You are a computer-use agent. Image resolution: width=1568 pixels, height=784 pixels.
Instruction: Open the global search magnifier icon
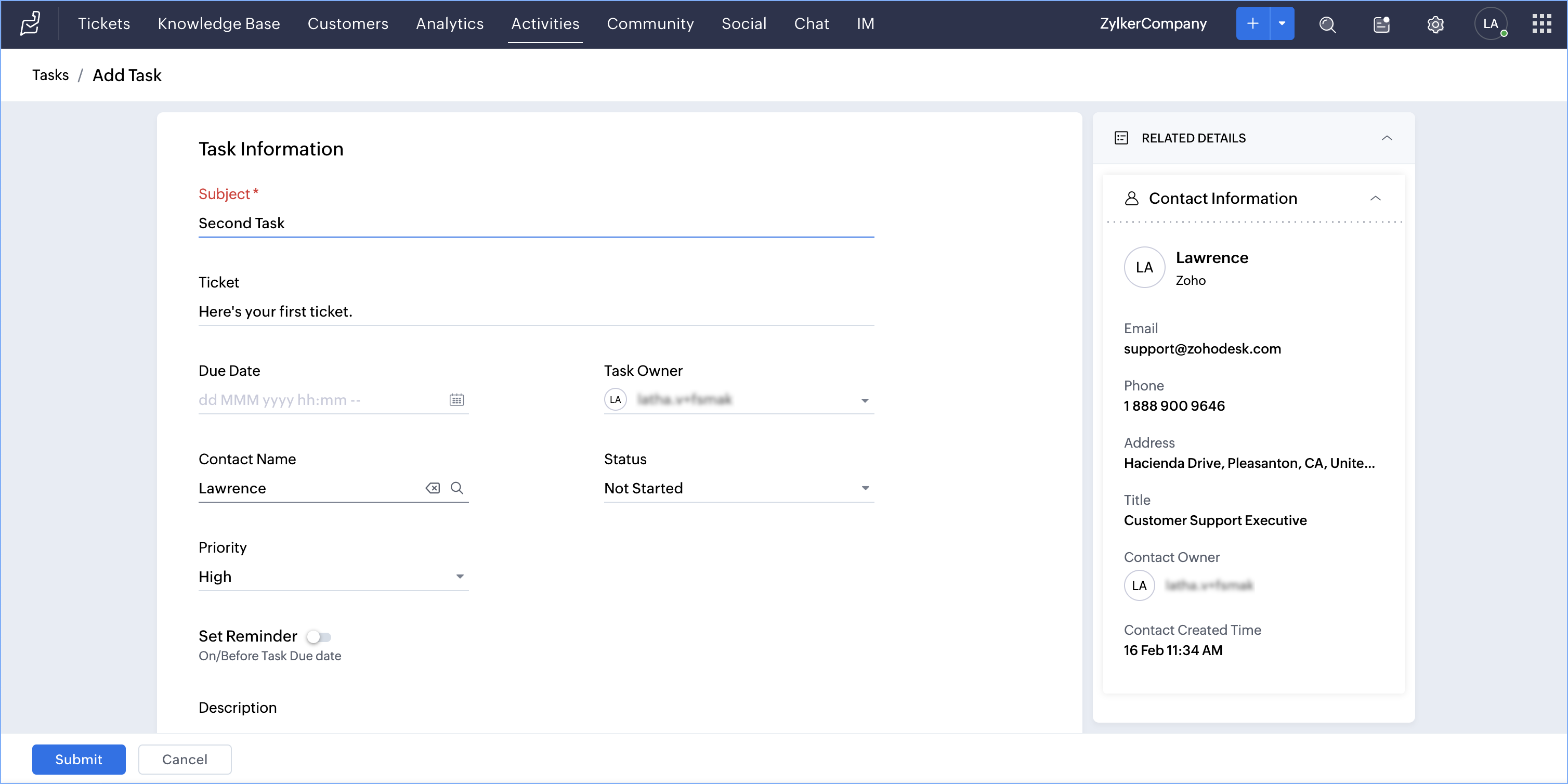pos(1327,24)
